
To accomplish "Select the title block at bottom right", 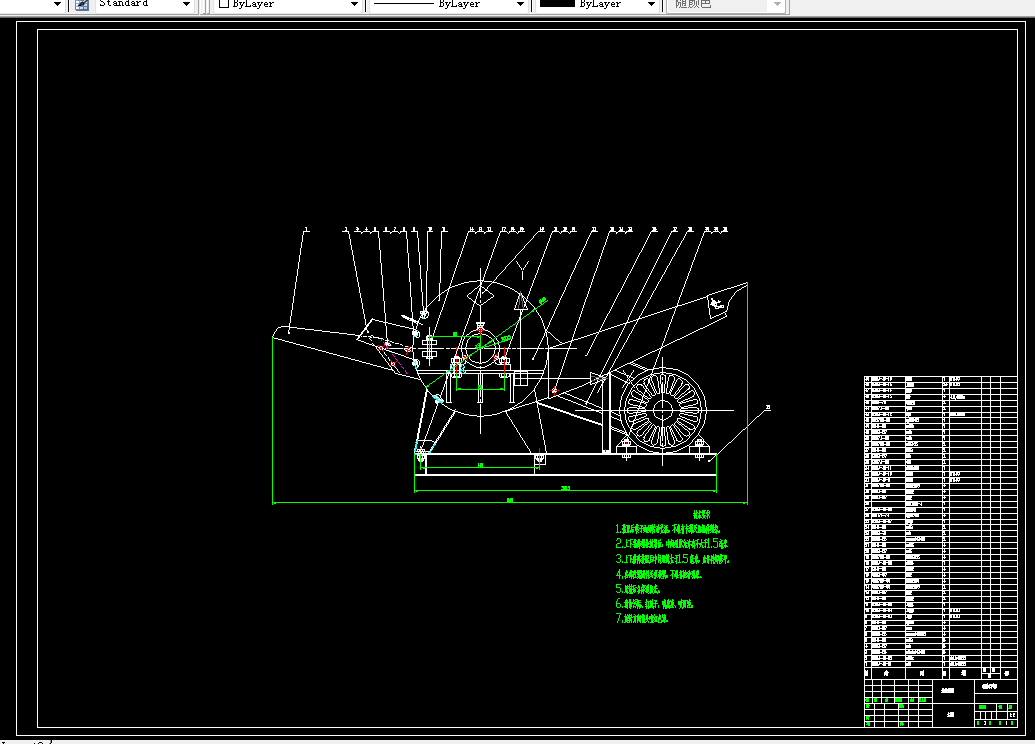I will (941, 703).
